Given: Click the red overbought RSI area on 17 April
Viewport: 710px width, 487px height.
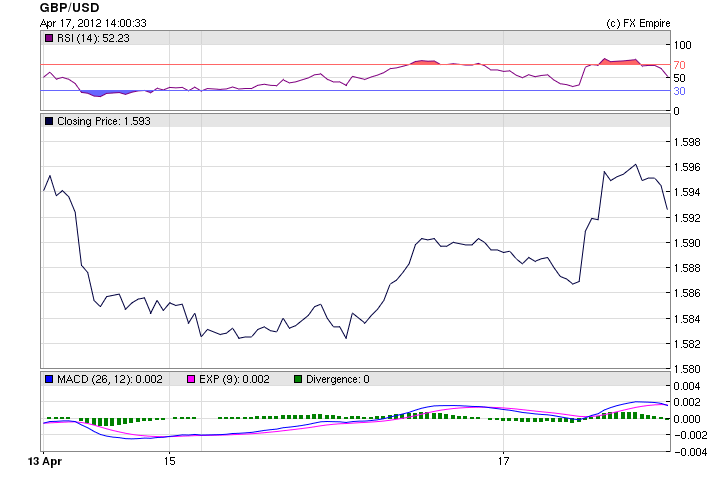Looking at the screenshot, I should coord(620,62).
